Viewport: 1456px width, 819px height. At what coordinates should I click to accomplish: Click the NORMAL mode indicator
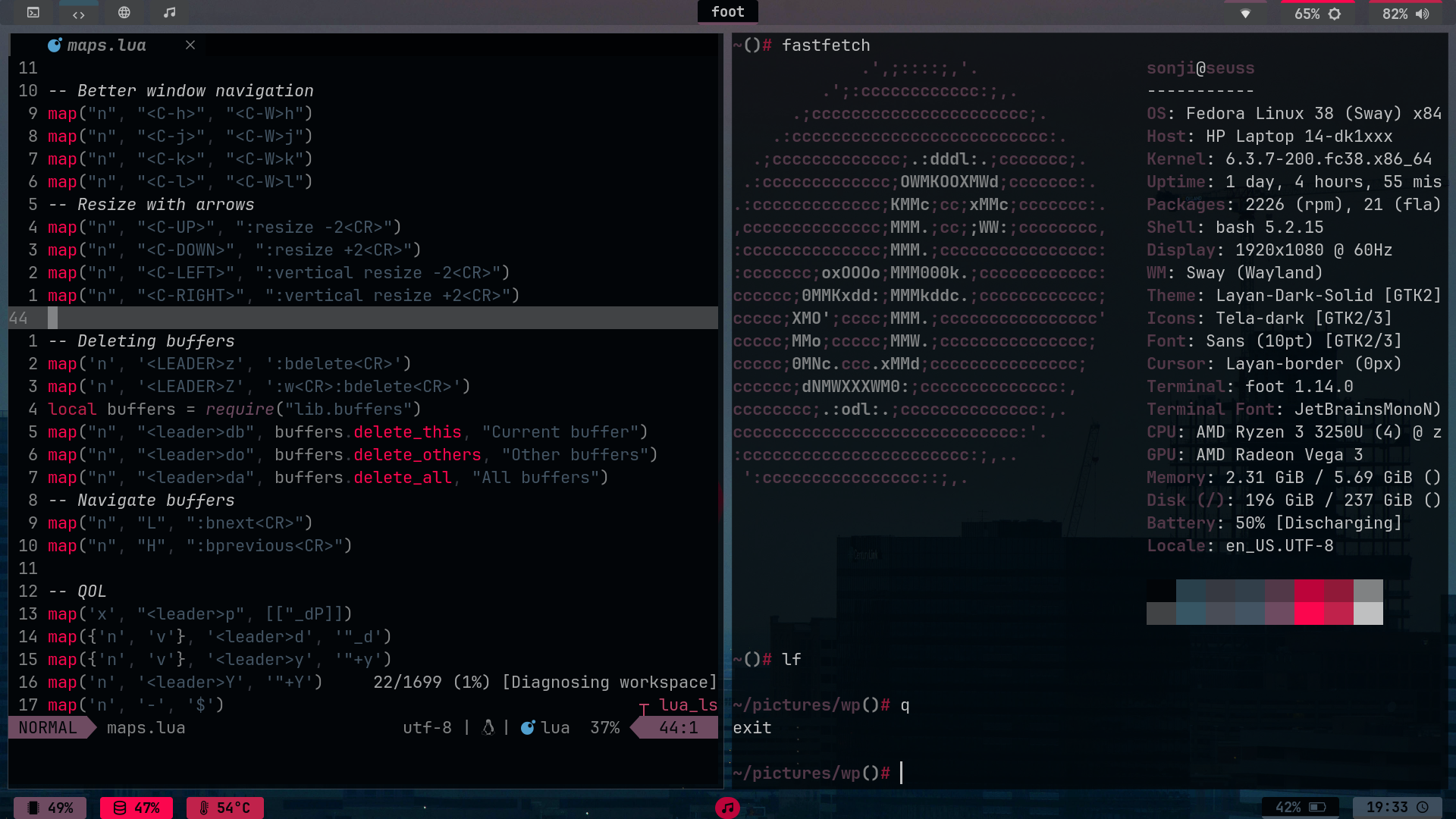click(48, 727)
